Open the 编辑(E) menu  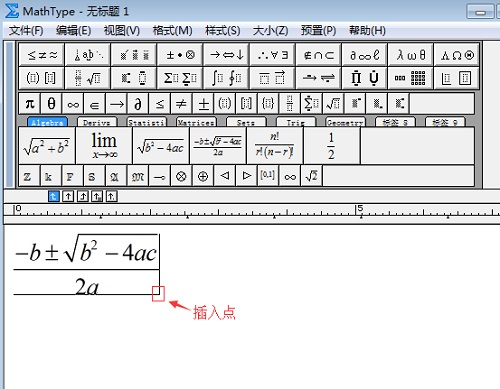pyautogui.click(x=73, y=31)
